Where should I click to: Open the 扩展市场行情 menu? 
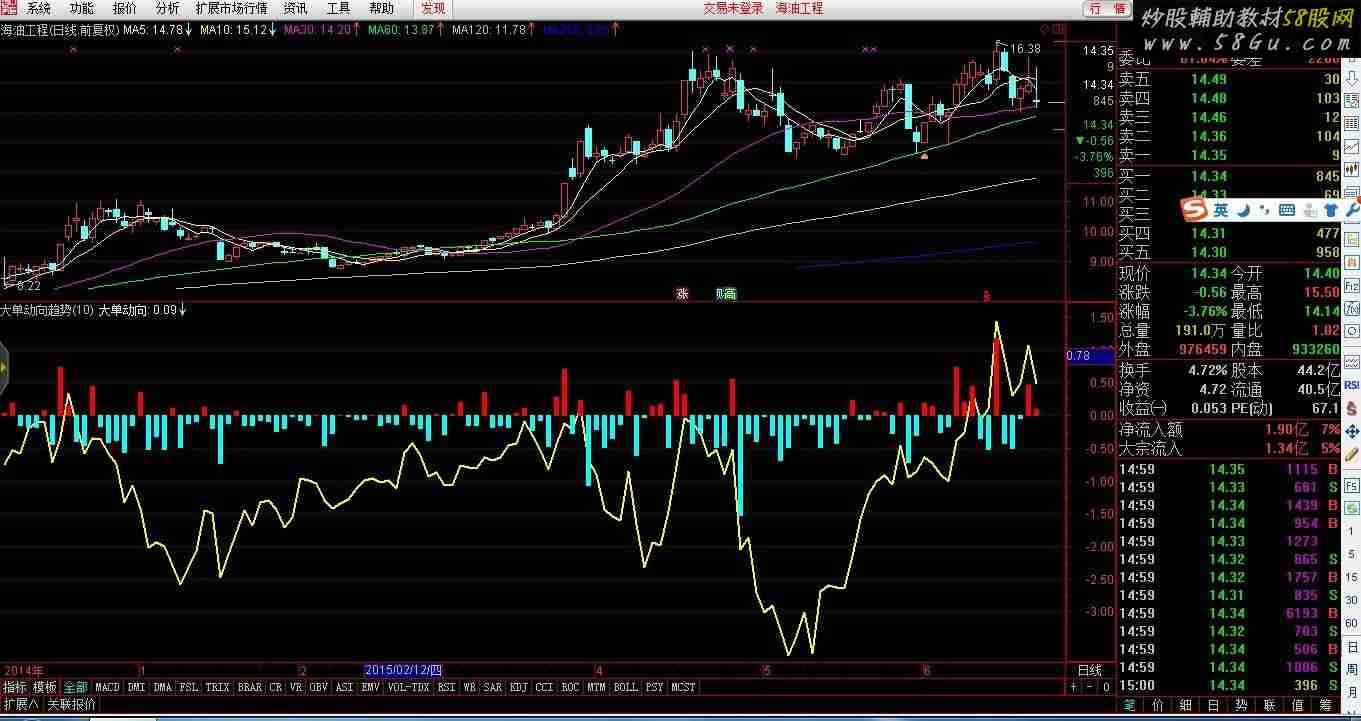pos(232,8)
